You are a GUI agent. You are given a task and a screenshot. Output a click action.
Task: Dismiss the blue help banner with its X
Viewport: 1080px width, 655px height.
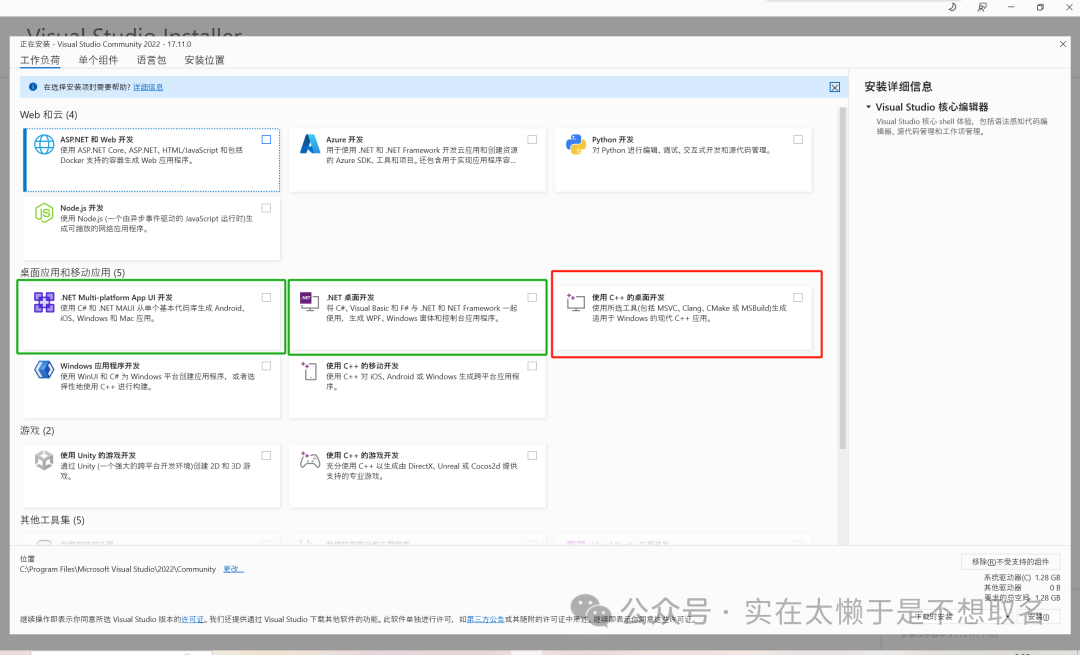[834, 87]
